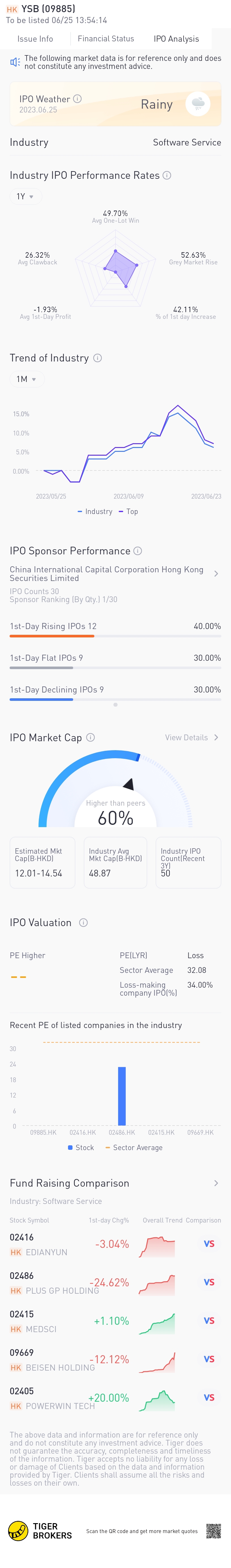Tap the info icon beside IPO Weather

pyautogui.click(x=77, y=99)
